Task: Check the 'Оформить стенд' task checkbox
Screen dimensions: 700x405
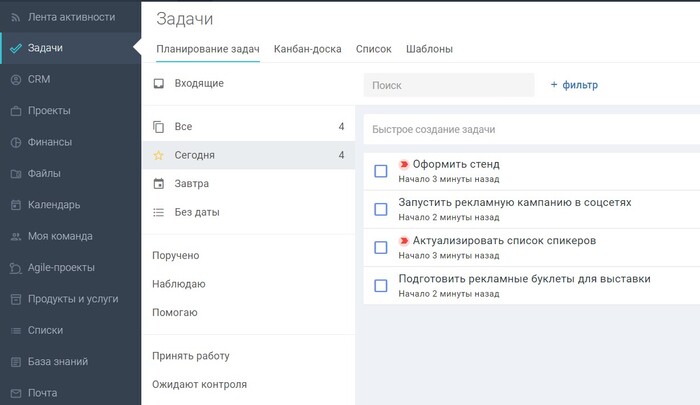Action: tap(380, 171)
